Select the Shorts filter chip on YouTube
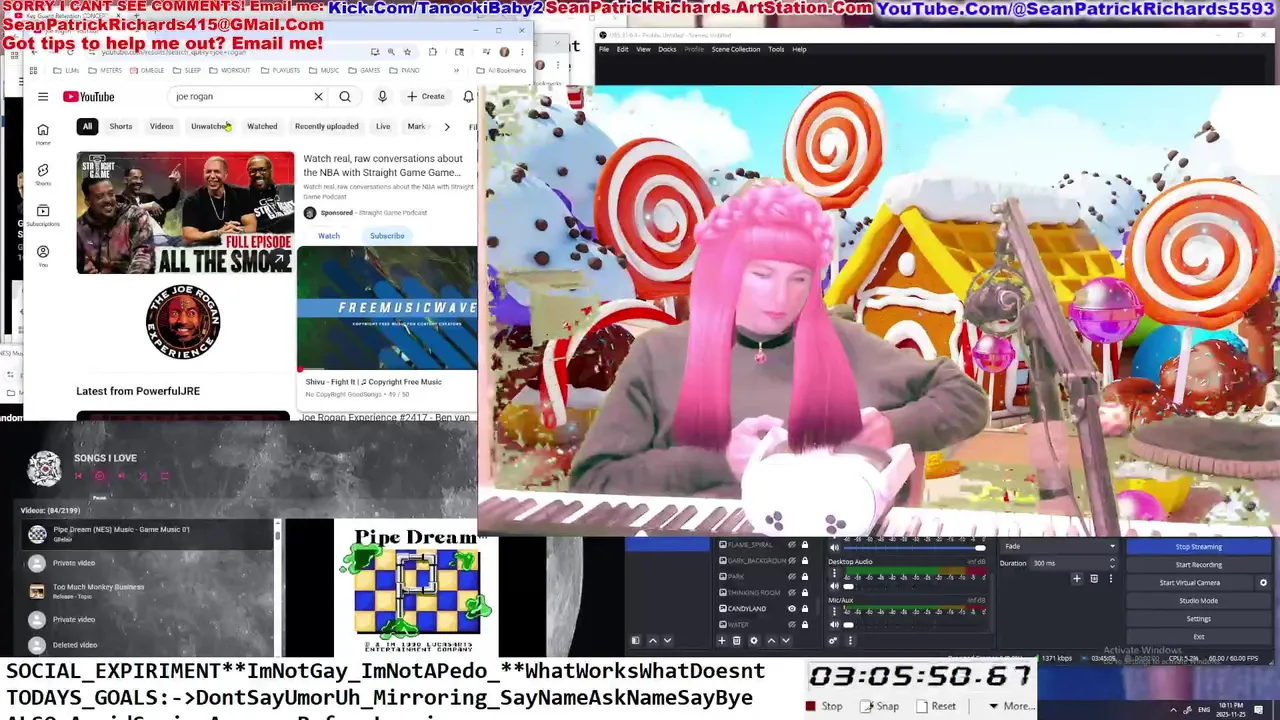 point(121,127)
